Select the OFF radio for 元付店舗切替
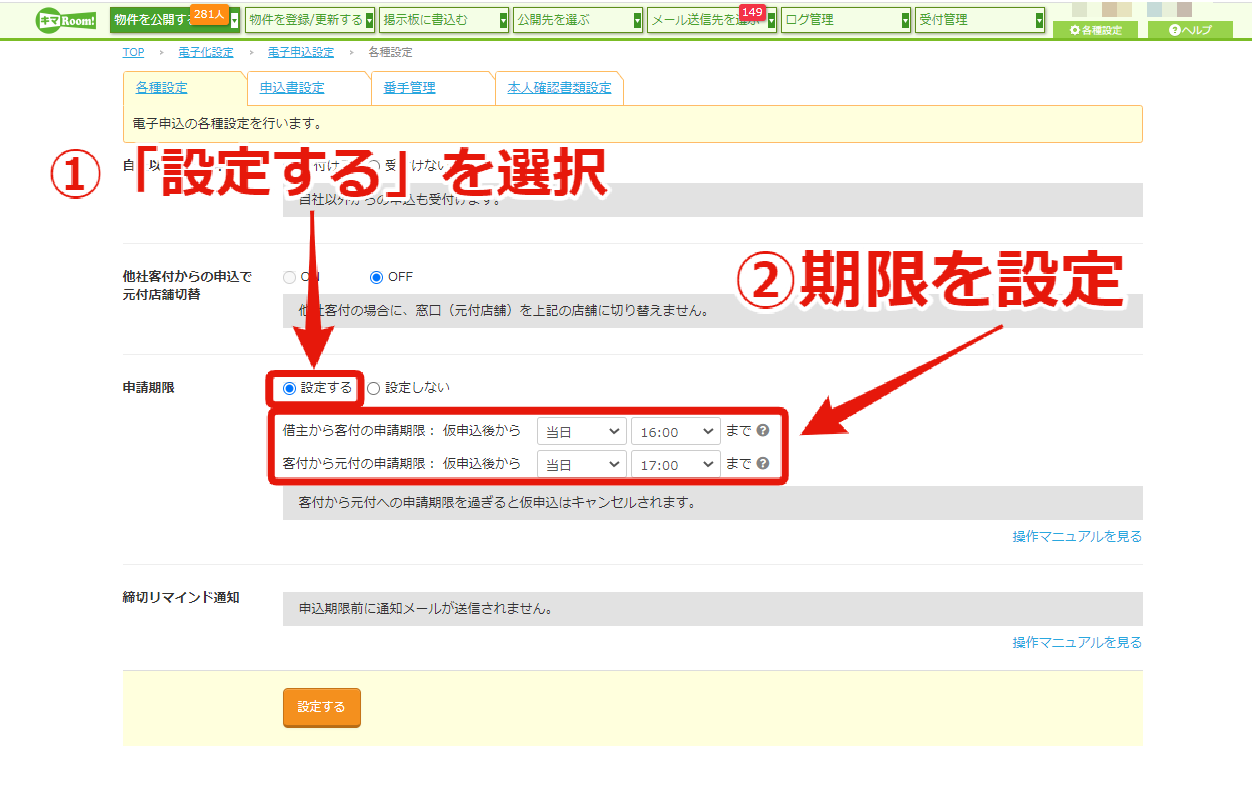 coord(377,277)
